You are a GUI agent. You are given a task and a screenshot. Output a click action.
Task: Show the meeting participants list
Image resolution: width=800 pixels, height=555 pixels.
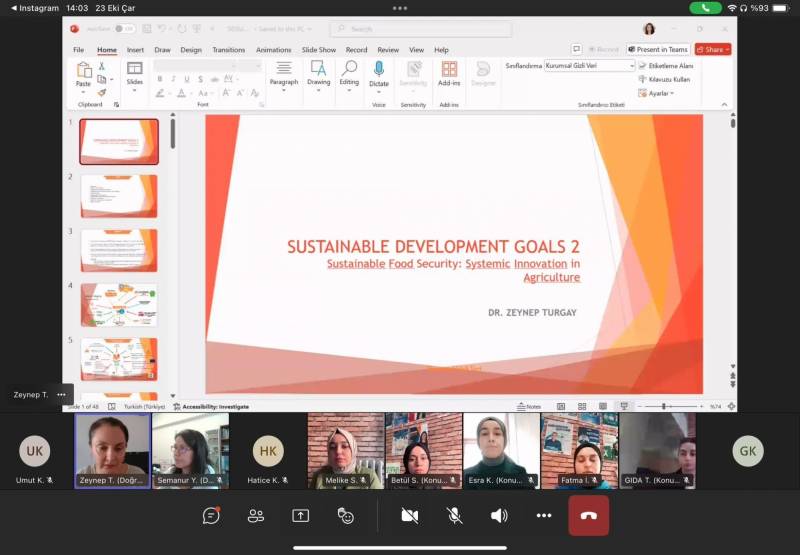coord(256,515)
